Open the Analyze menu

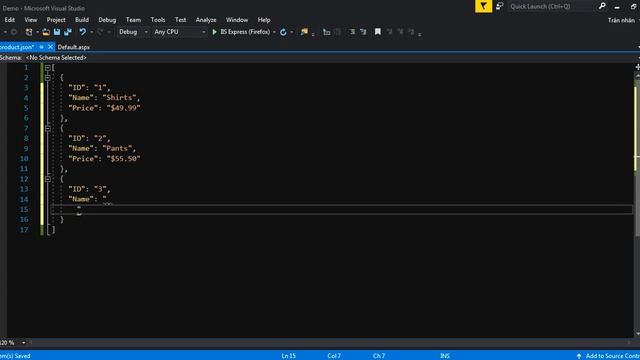coord(206,20)
